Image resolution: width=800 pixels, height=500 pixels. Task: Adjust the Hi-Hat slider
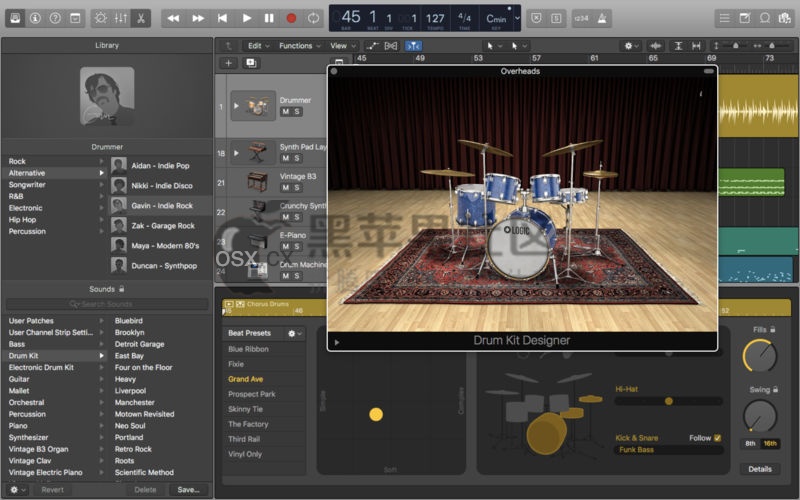point(668,401)
